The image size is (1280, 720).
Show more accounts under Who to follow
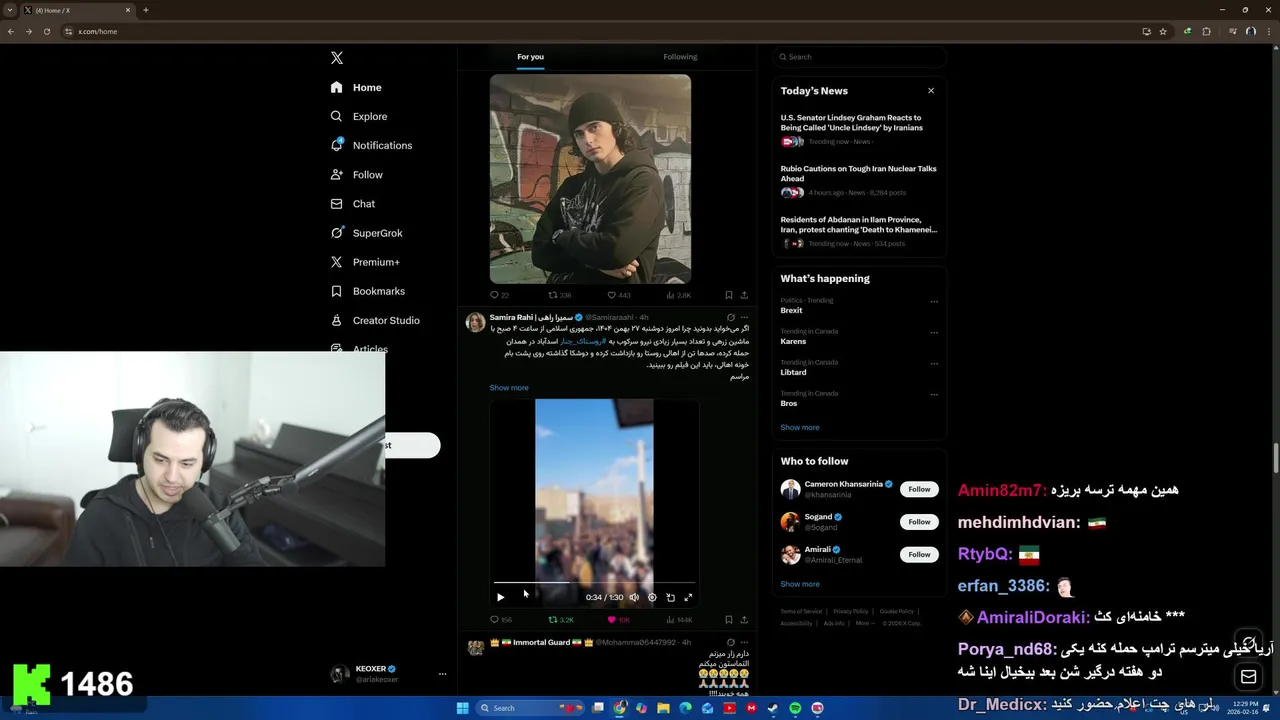coord(800,584)
